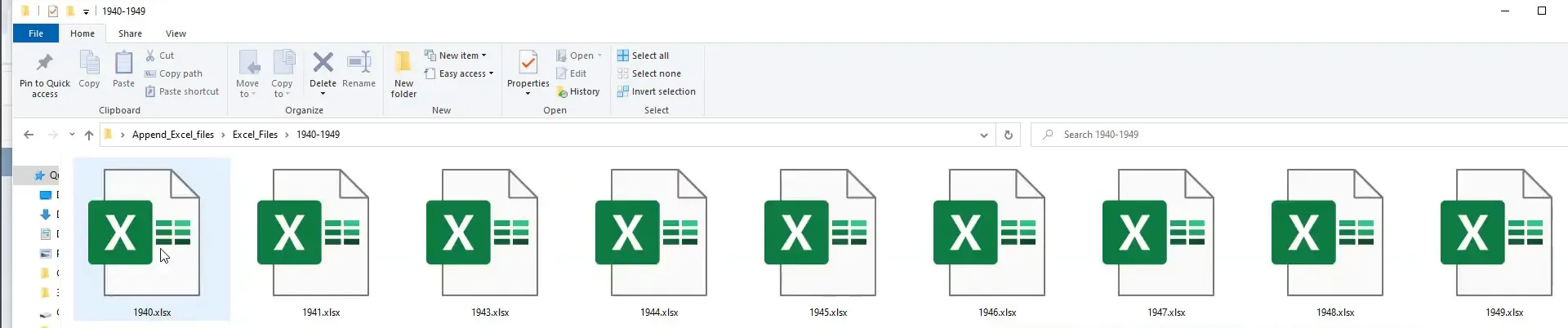Go back with the left arrow
This screenshot has height=328, width=1568.
tap(29, 135)
